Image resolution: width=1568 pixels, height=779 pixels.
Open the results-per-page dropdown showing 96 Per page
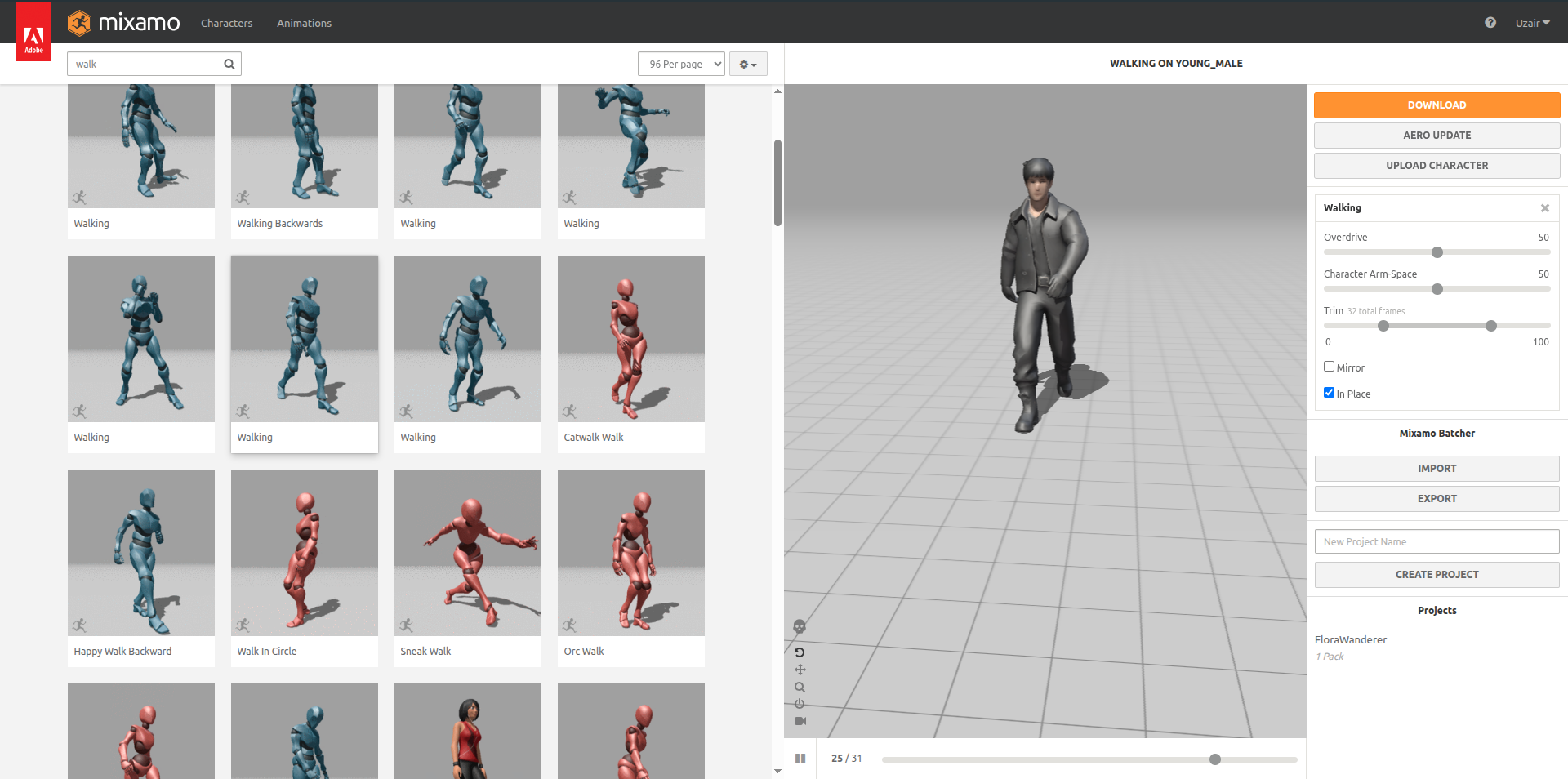click(681, 63)
